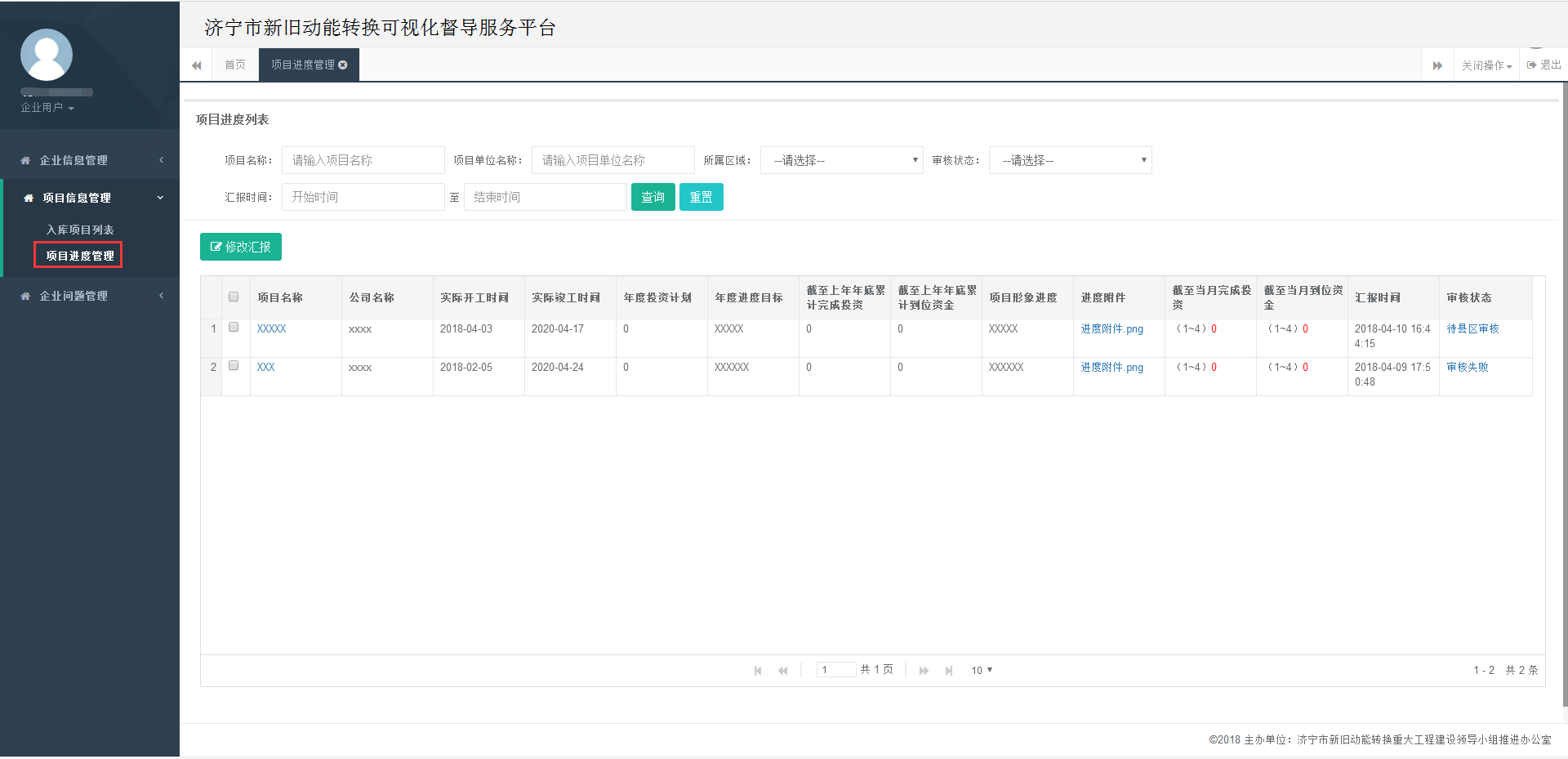Check the checkbox for row 2

pyautogui.click(x=234, y=365)
